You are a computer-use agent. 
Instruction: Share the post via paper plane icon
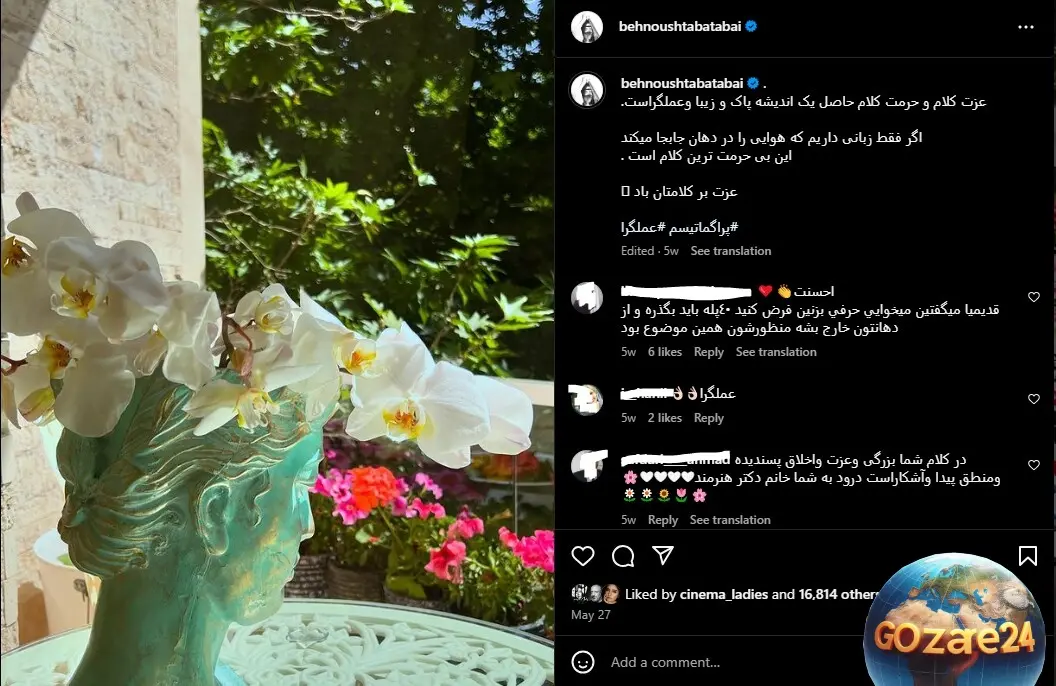(x=663, y=555)
